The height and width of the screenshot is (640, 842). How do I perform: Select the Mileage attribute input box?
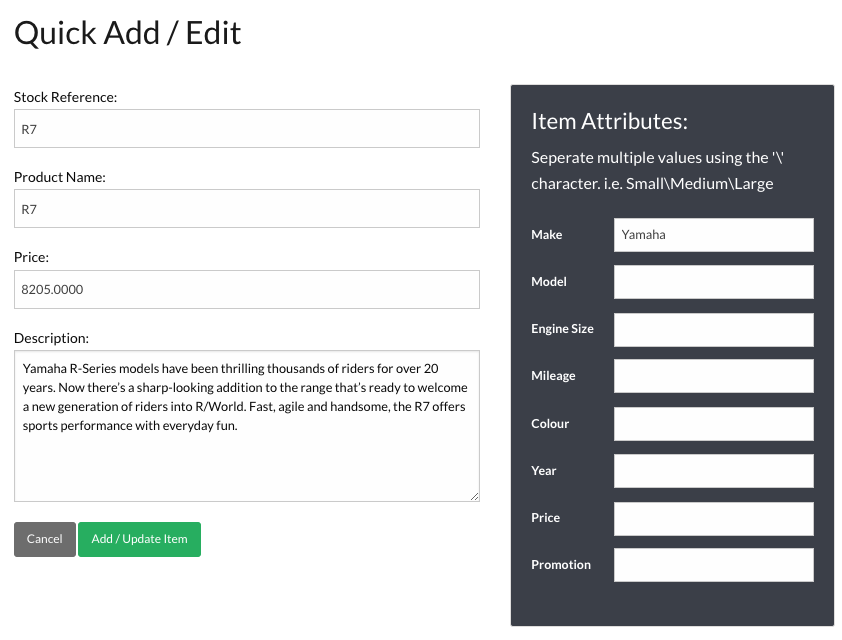tap(713, 376)
